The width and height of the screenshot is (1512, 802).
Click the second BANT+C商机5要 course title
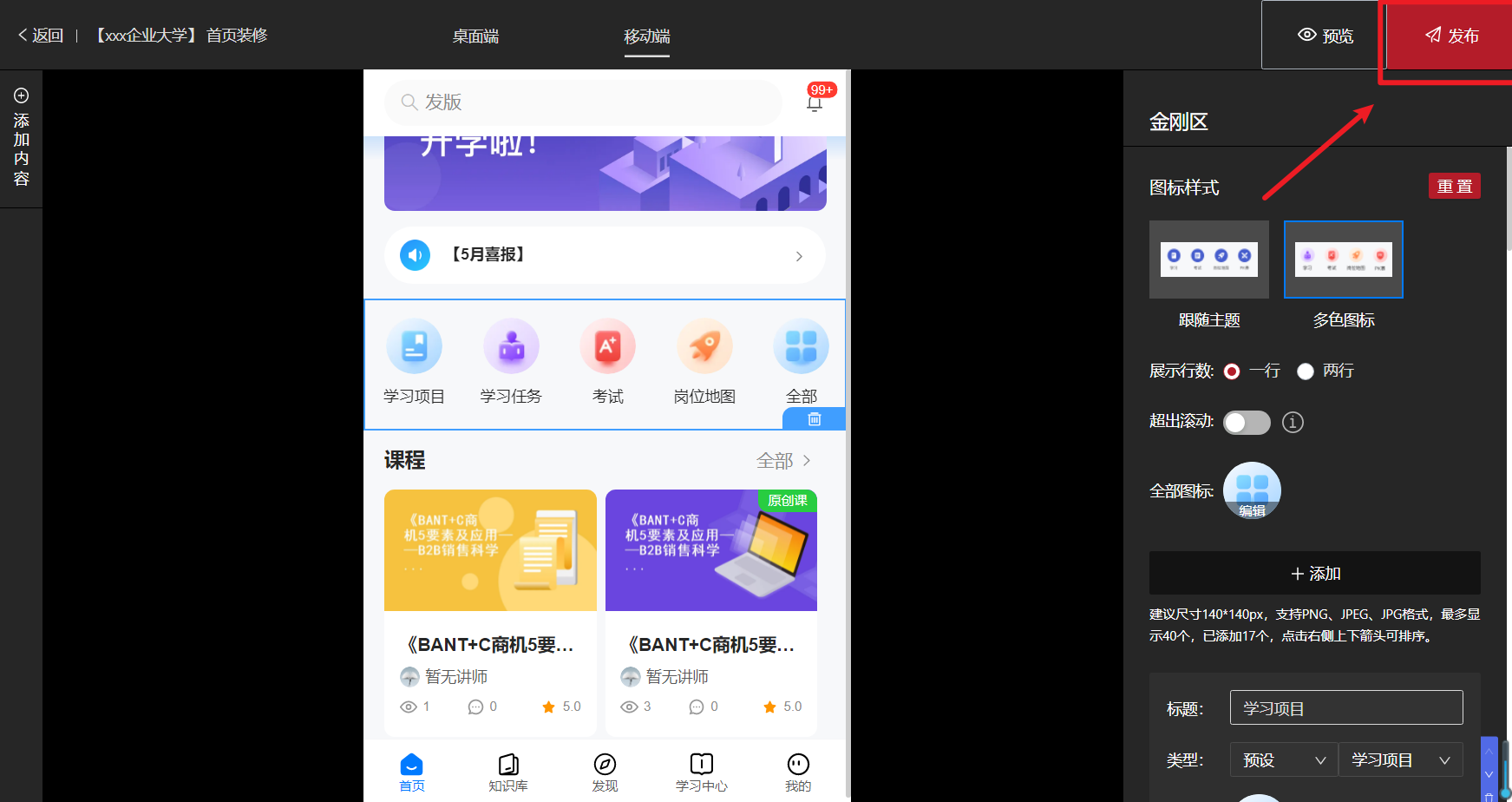coord(711,645)
